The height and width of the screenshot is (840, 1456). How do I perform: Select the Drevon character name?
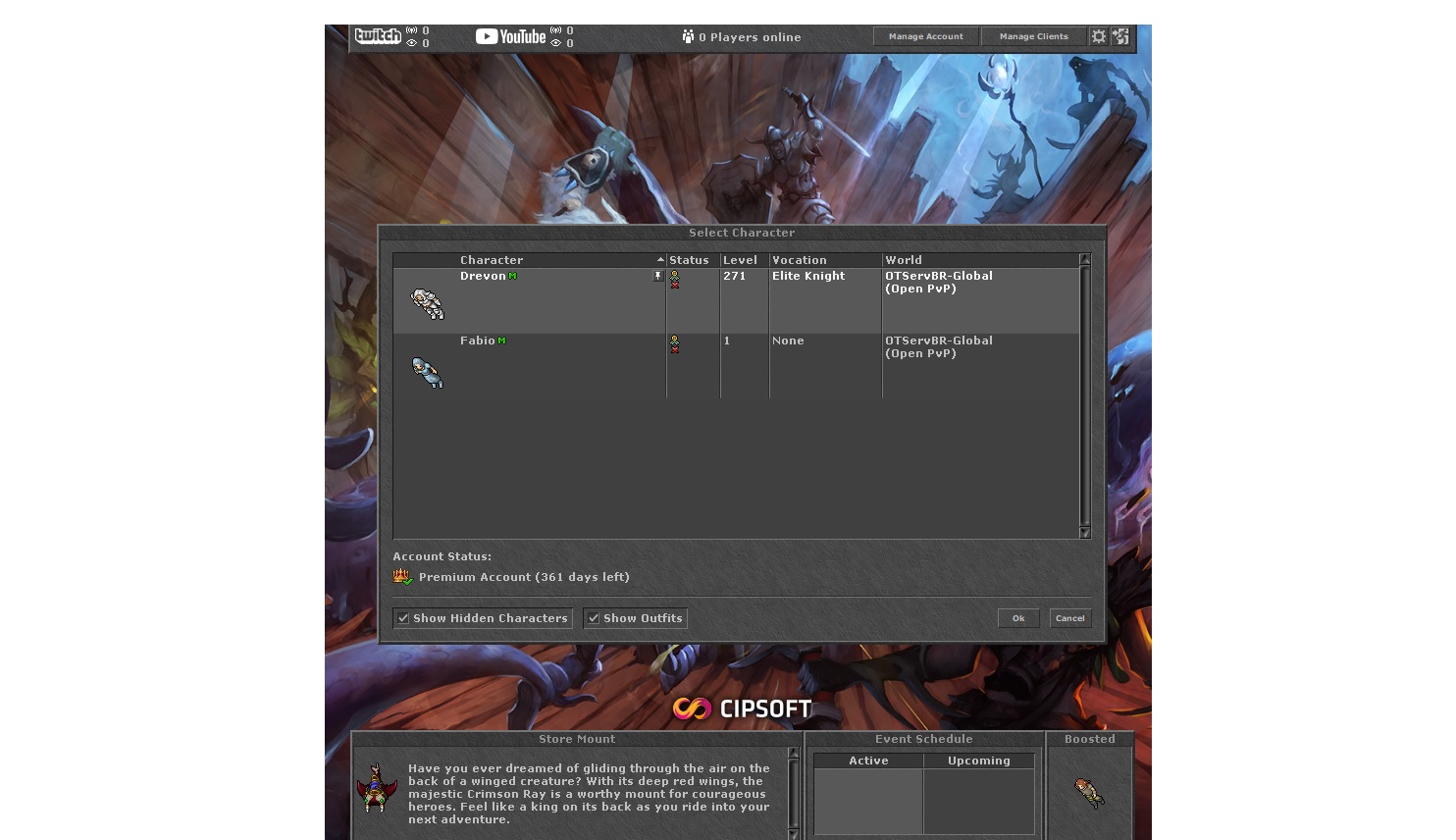483,276
